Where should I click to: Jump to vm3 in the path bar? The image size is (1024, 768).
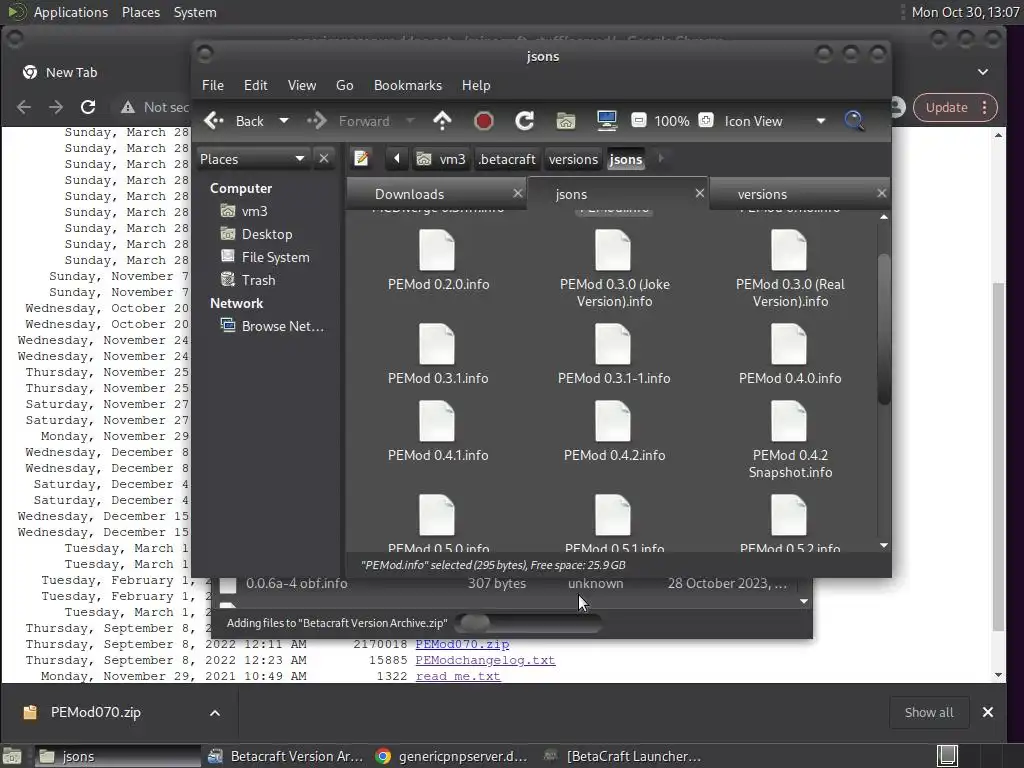click(441, 159)
